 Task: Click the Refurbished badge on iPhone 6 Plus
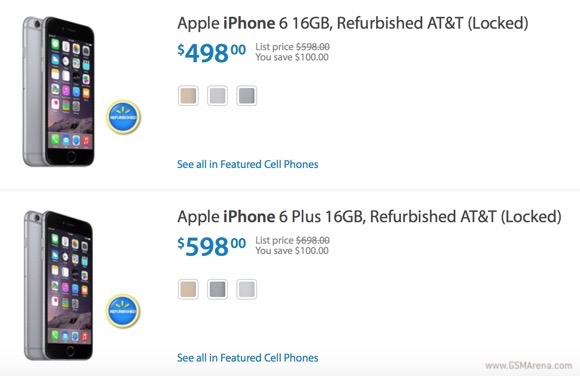coord(124,311)
